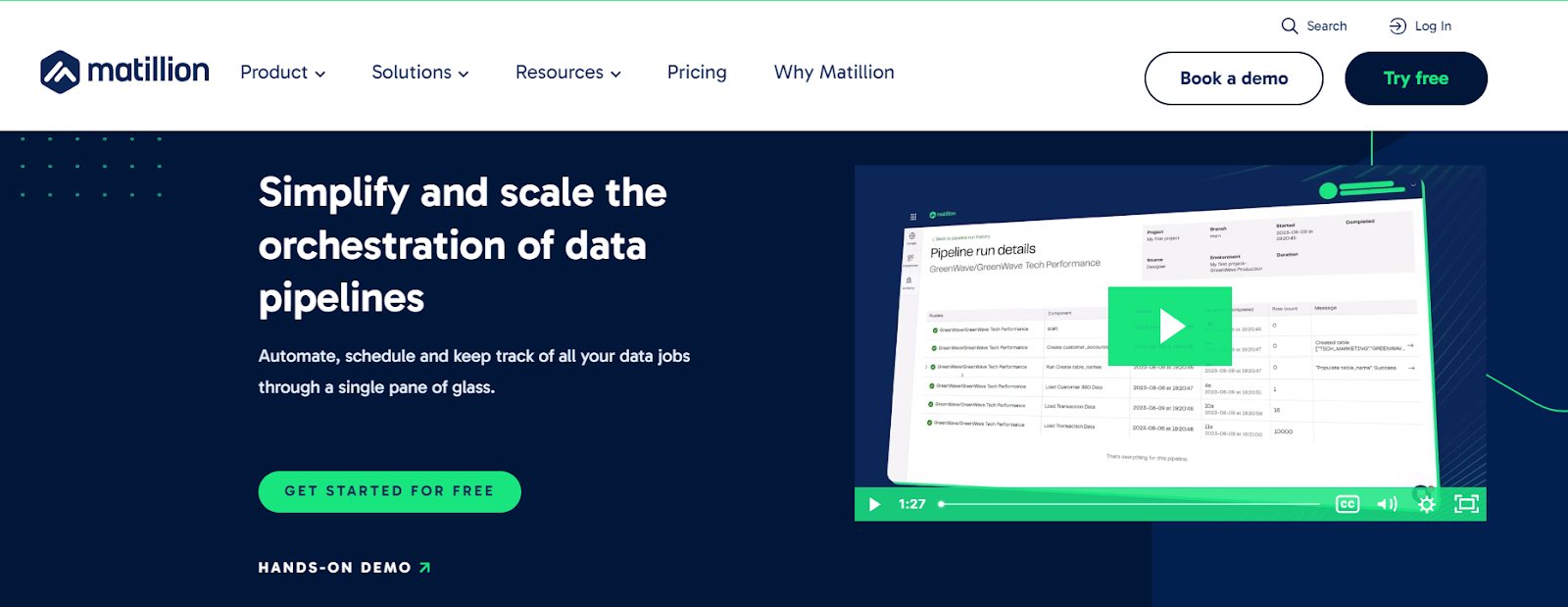
Task: Open the Hands-On Demo link
Action: pos(344,568)
